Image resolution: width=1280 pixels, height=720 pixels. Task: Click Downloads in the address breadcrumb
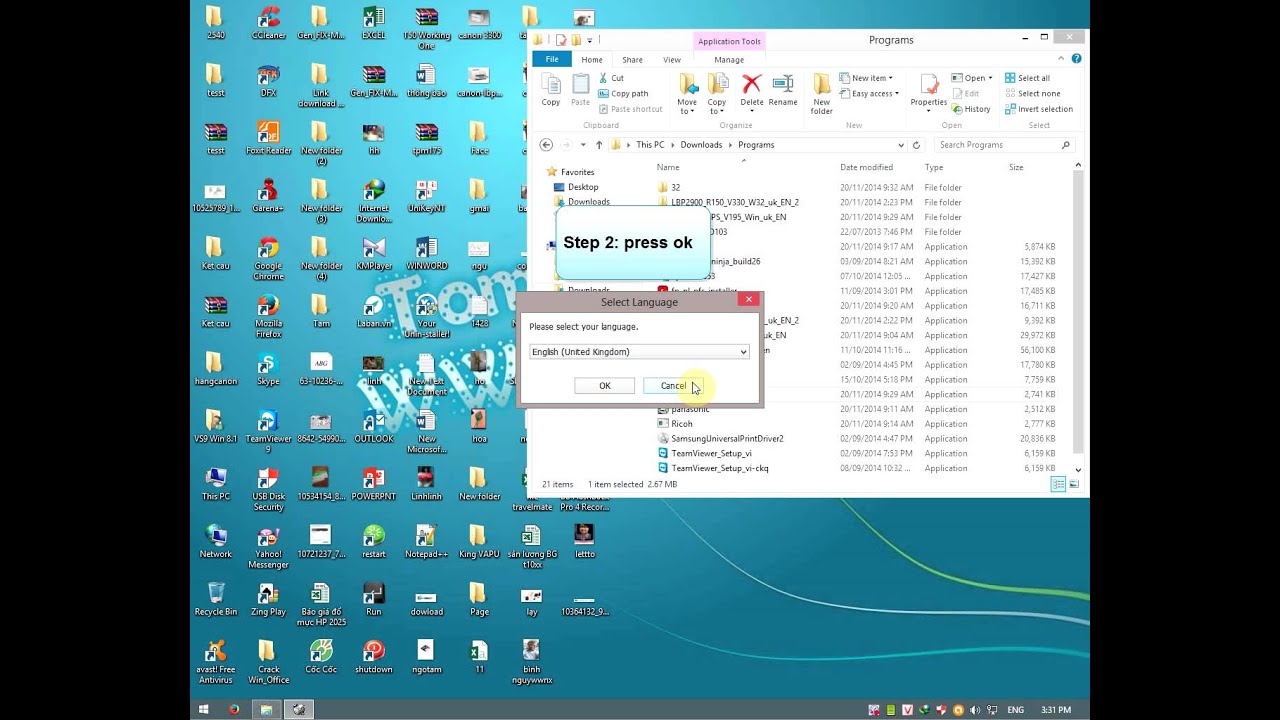(701, 145)
